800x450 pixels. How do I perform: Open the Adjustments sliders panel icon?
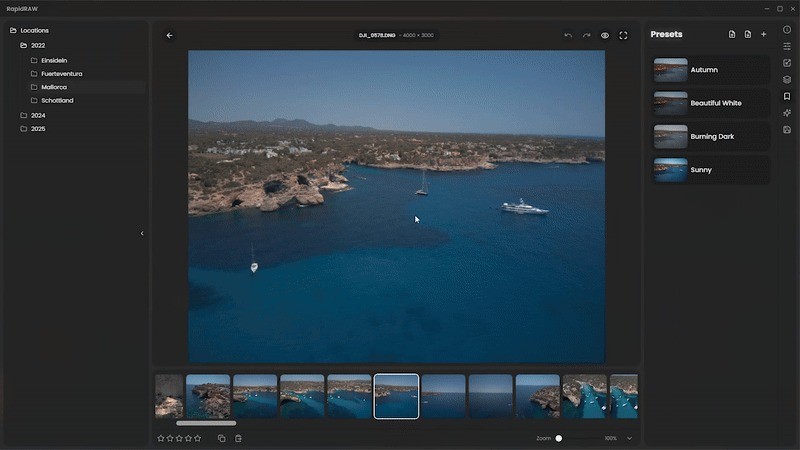(x=787, y=46)
